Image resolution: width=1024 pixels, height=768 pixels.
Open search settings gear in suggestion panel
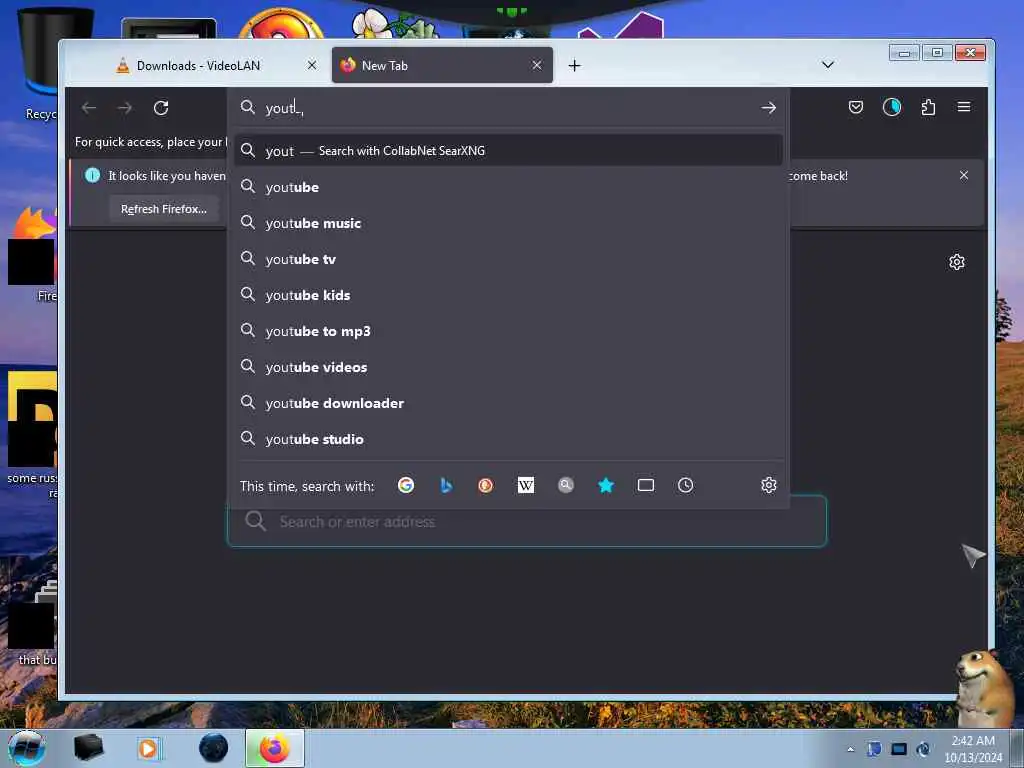769,485
